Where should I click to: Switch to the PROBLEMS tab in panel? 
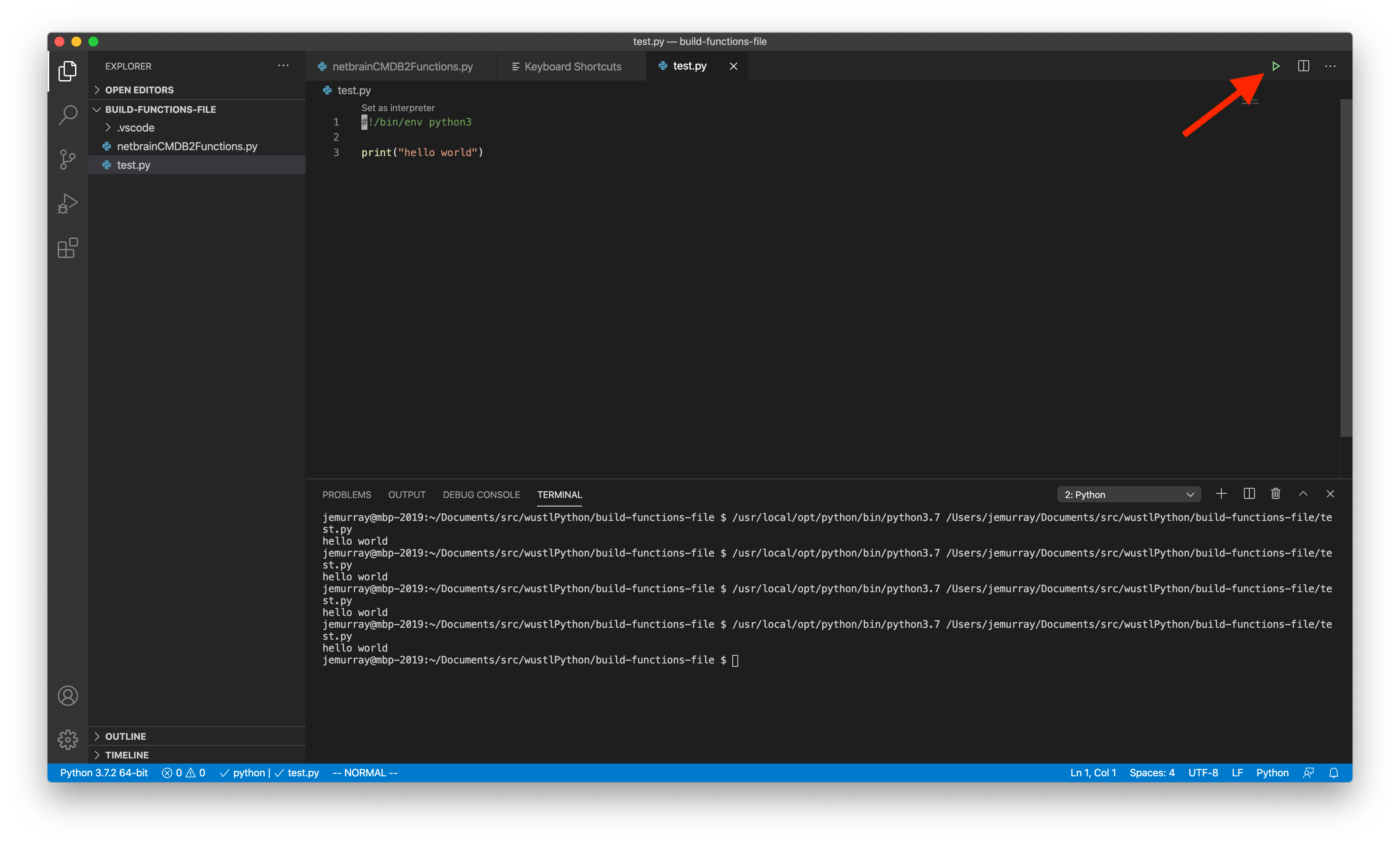tap(347, 494)
